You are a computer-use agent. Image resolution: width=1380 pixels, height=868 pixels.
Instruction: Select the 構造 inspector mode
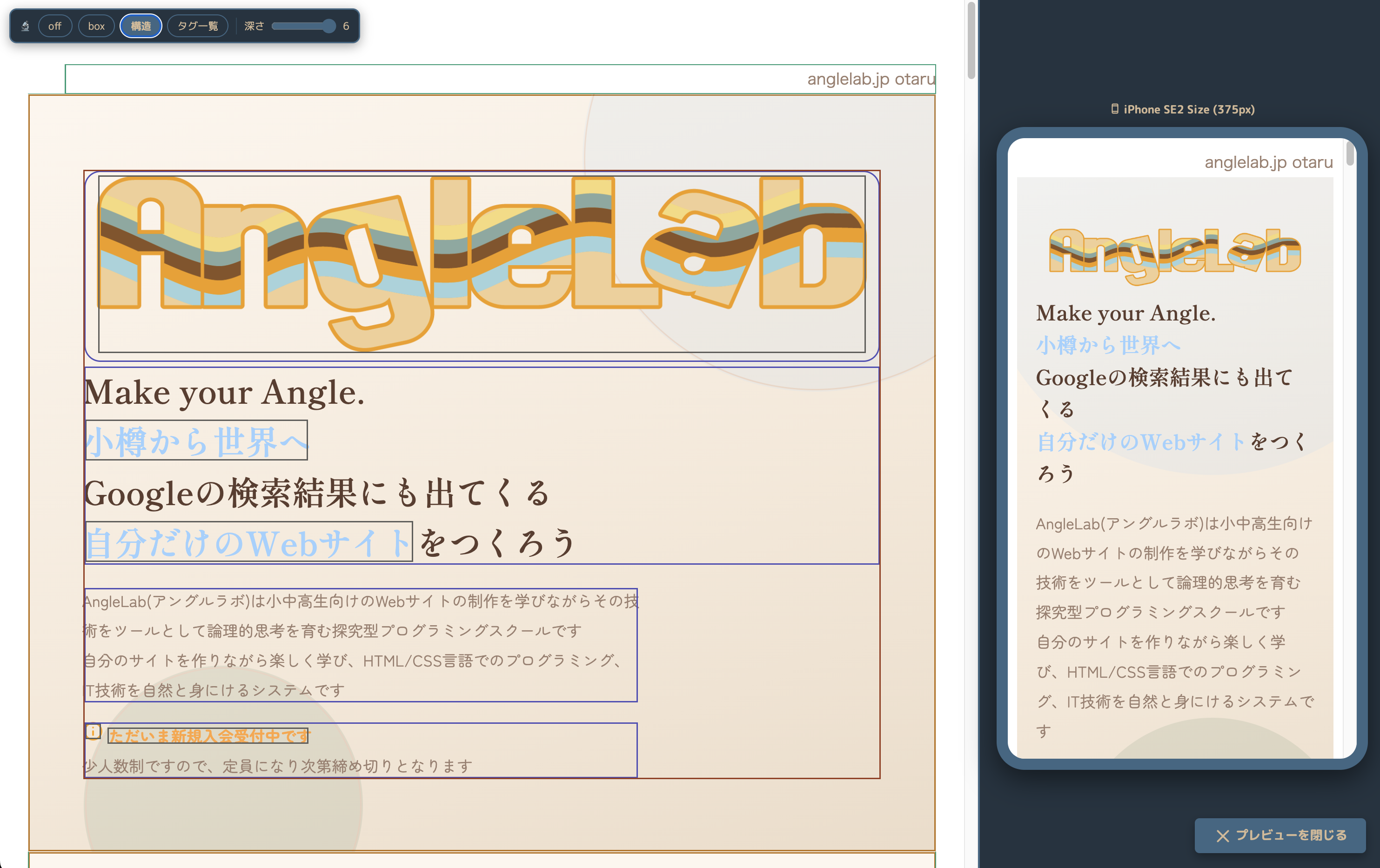pyautogui.click(x=141, y=27)
